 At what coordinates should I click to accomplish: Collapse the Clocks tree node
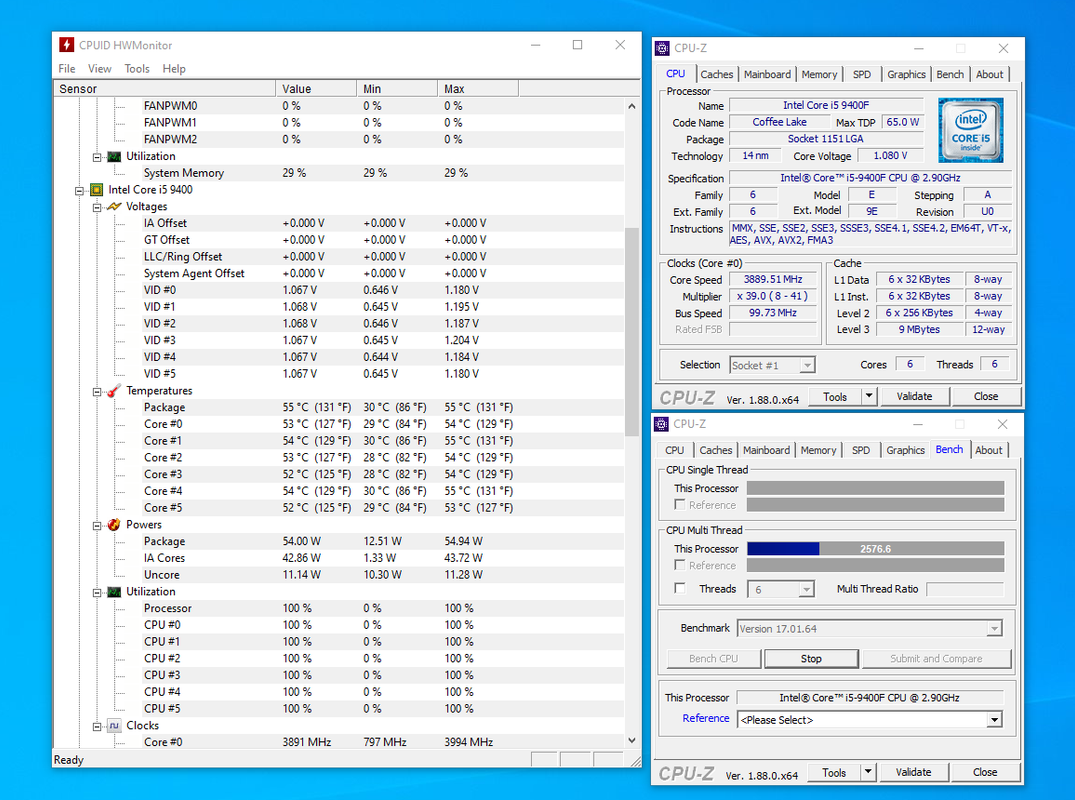pyautogui.click(x=97, y=726)
